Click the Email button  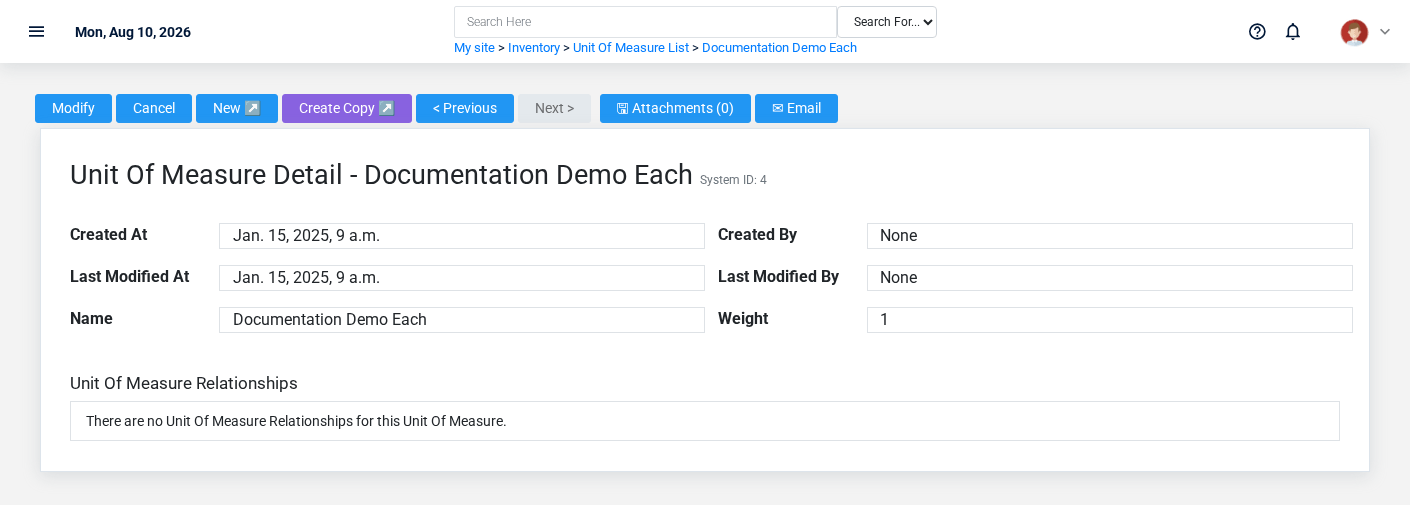click(x=796, y=108)
